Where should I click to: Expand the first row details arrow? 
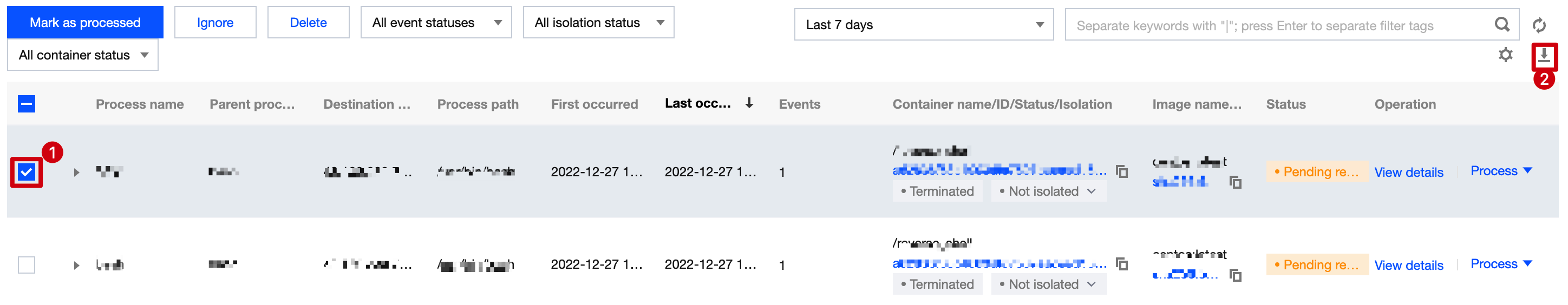(x=76, y=173)
